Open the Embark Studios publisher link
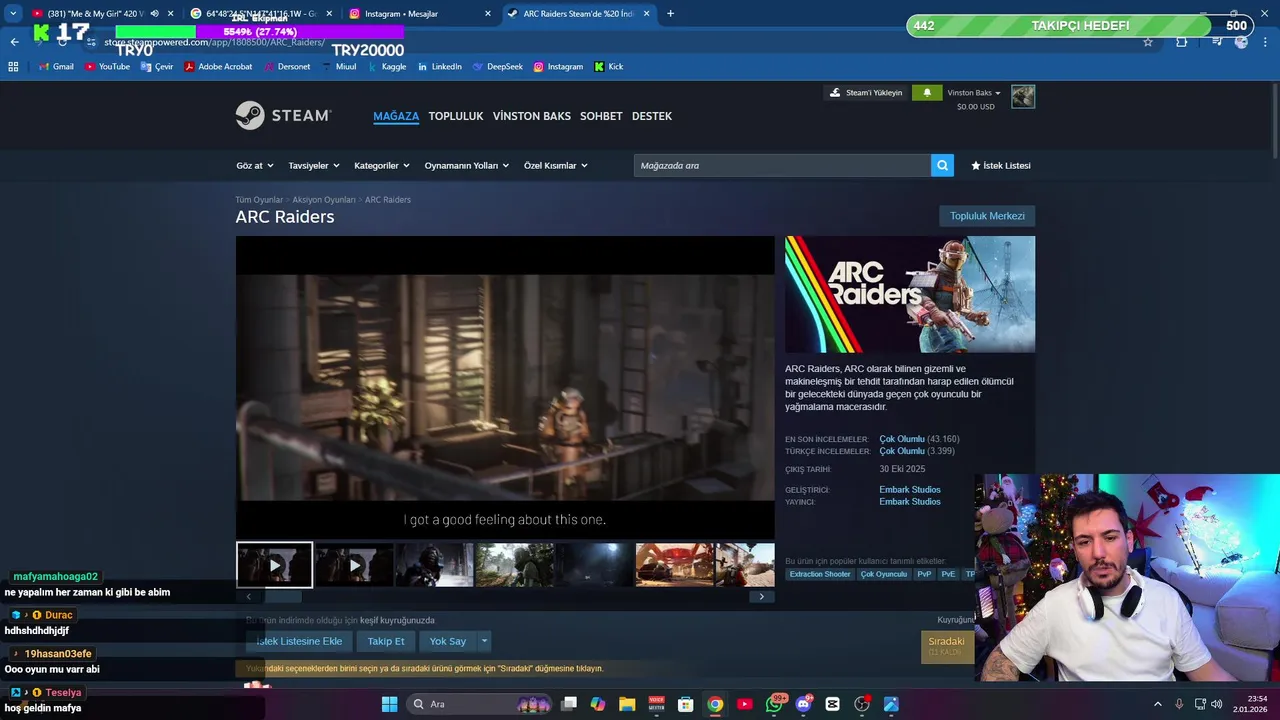The height and width of the screenshot is (720, 1280). [x=910, y=502]
